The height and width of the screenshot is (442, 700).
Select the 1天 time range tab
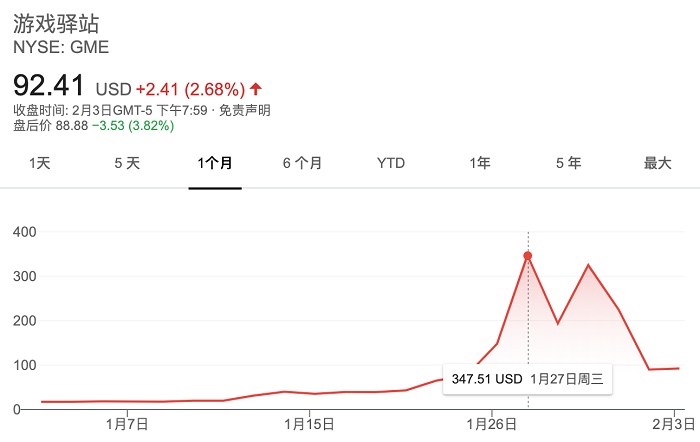click(x=40, y=163)
